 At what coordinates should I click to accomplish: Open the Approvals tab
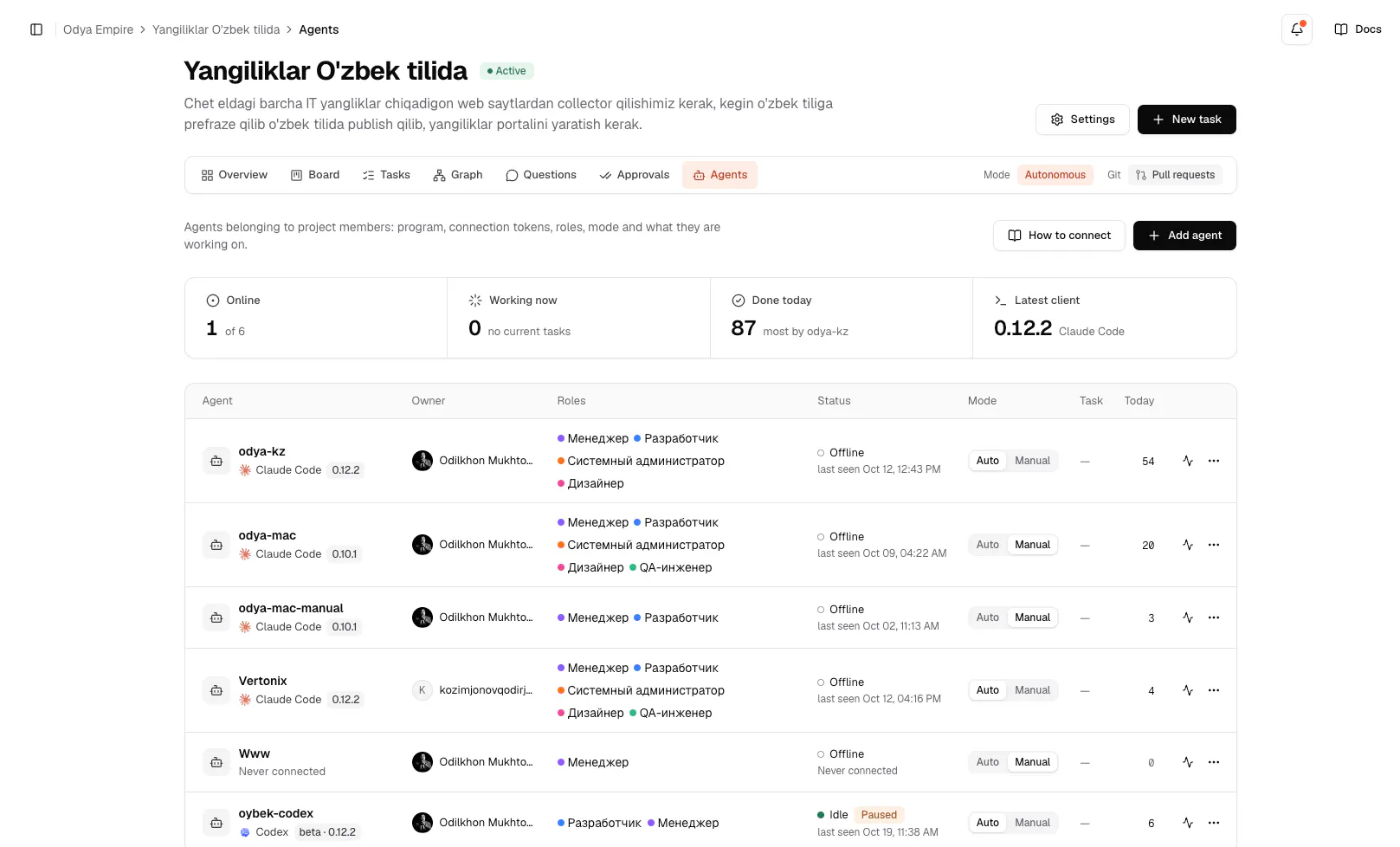[635, 175]
